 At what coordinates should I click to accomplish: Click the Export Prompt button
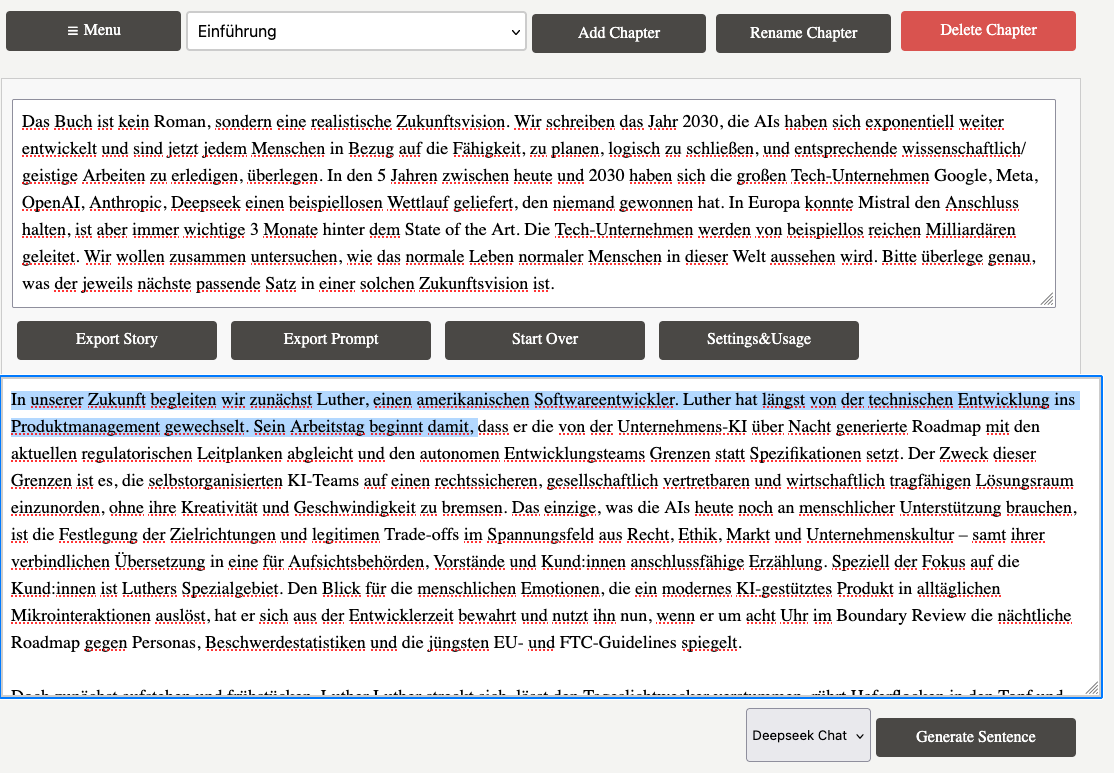tap(331, 339)
